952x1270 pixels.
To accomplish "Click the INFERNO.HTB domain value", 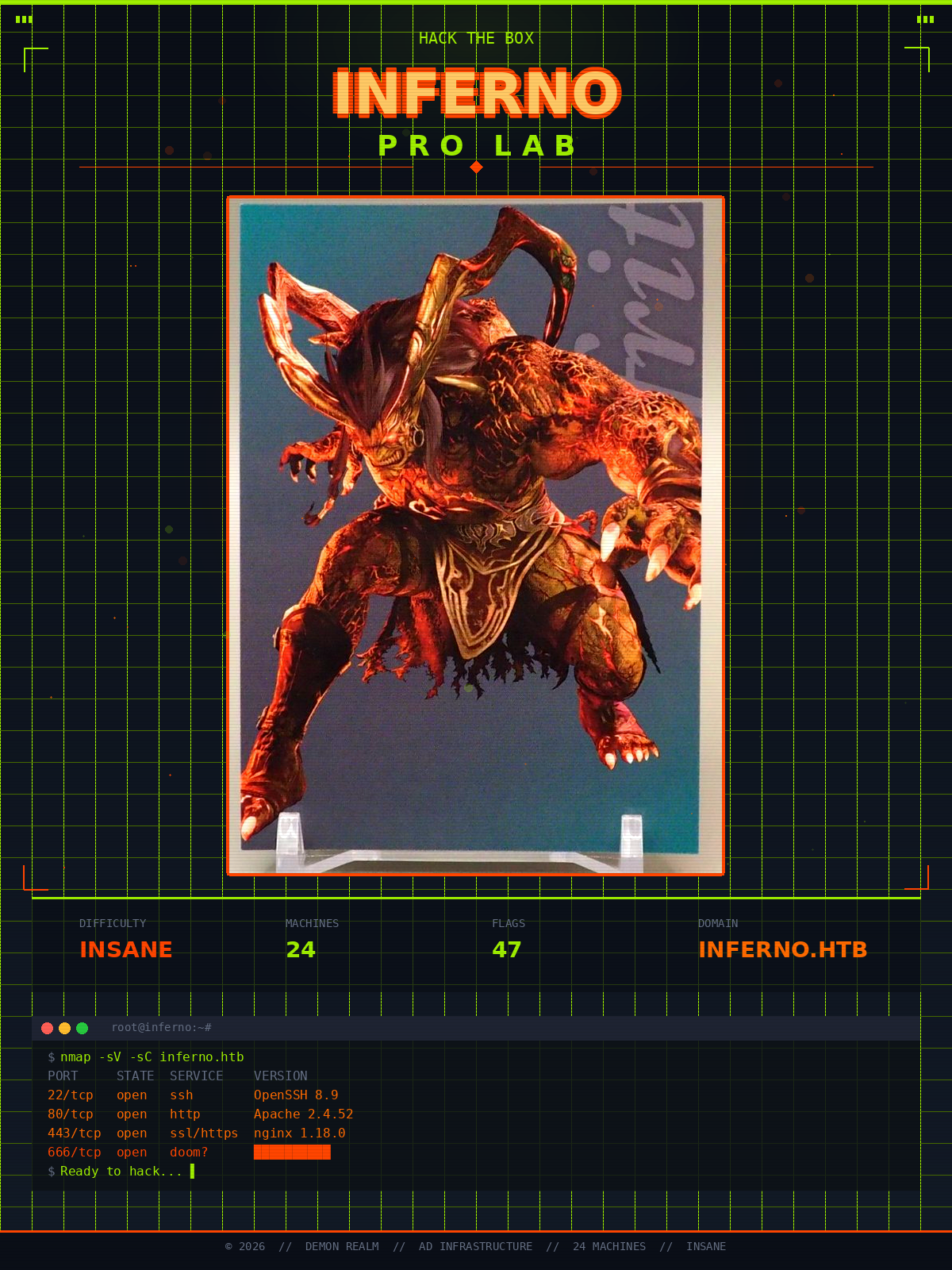I will point(783,949).
